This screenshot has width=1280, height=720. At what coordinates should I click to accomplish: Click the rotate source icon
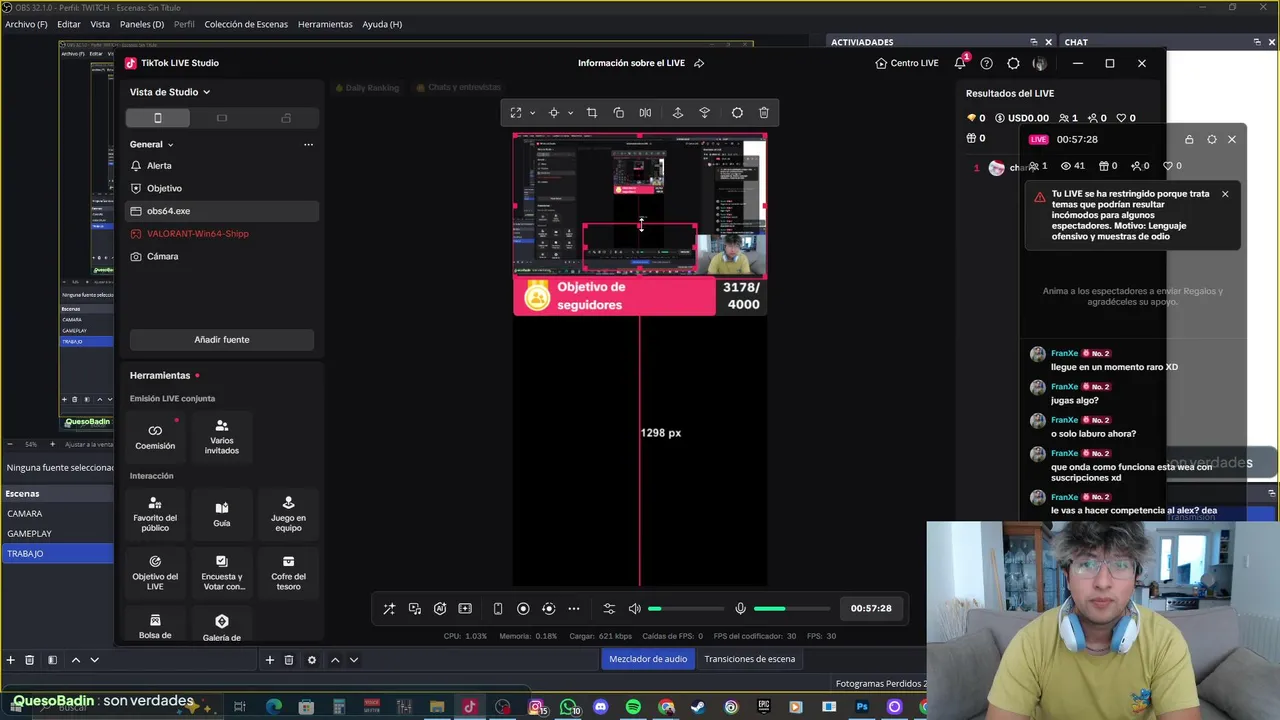coord(618,113)
